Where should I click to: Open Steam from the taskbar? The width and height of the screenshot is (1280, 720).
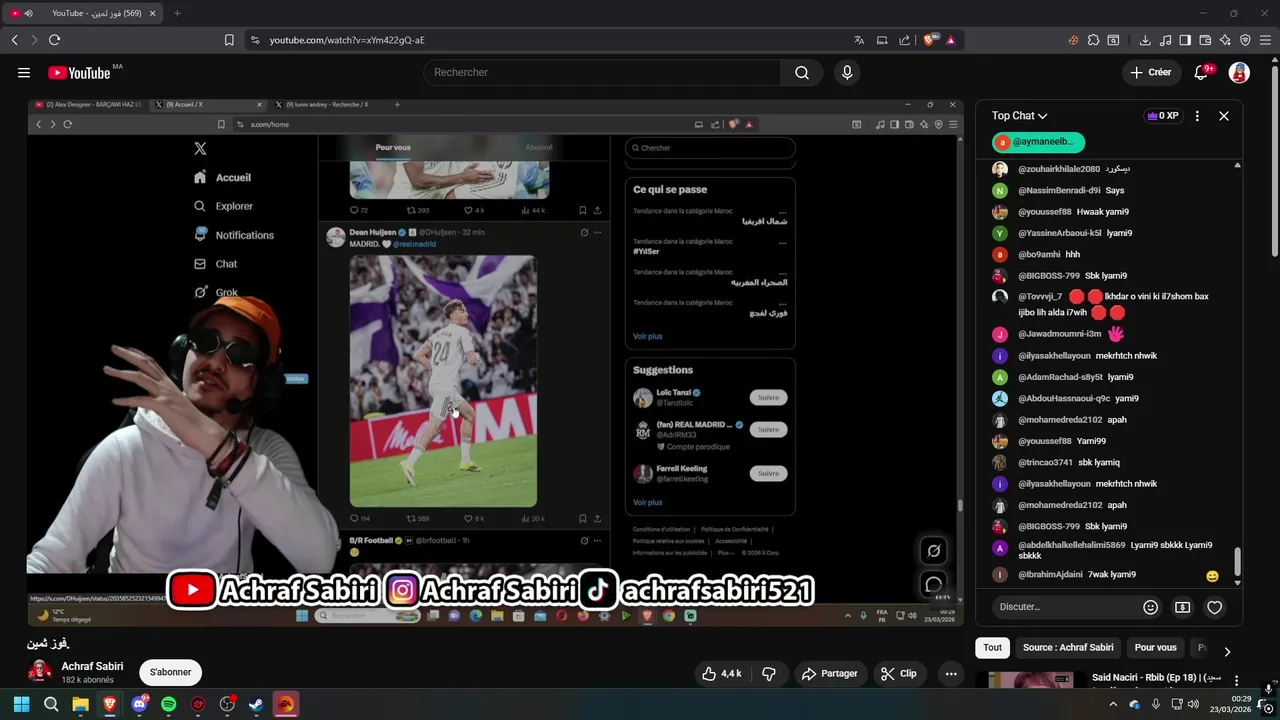[256, 704]
